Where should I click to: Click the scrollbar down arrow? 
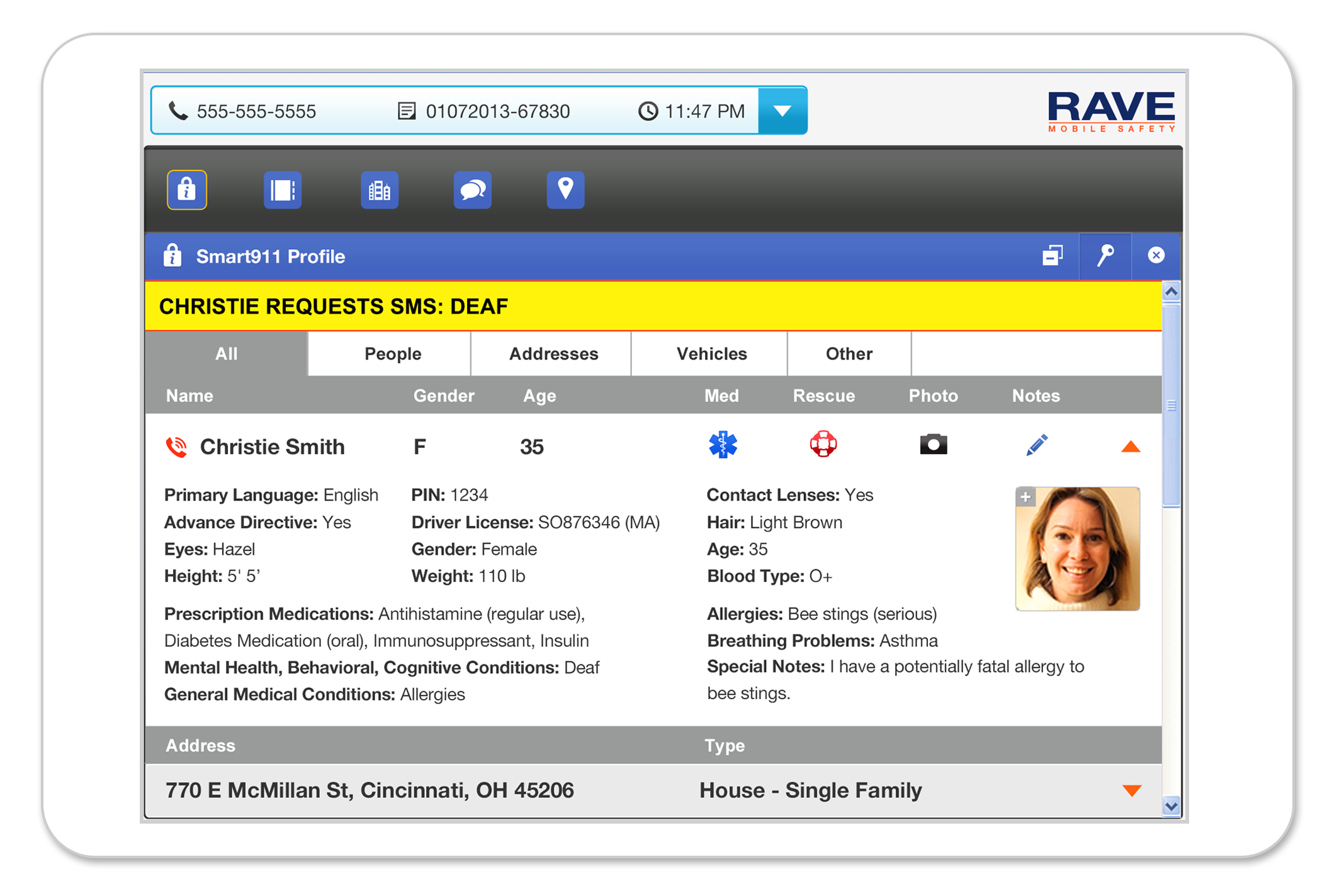pos(1171,806)
